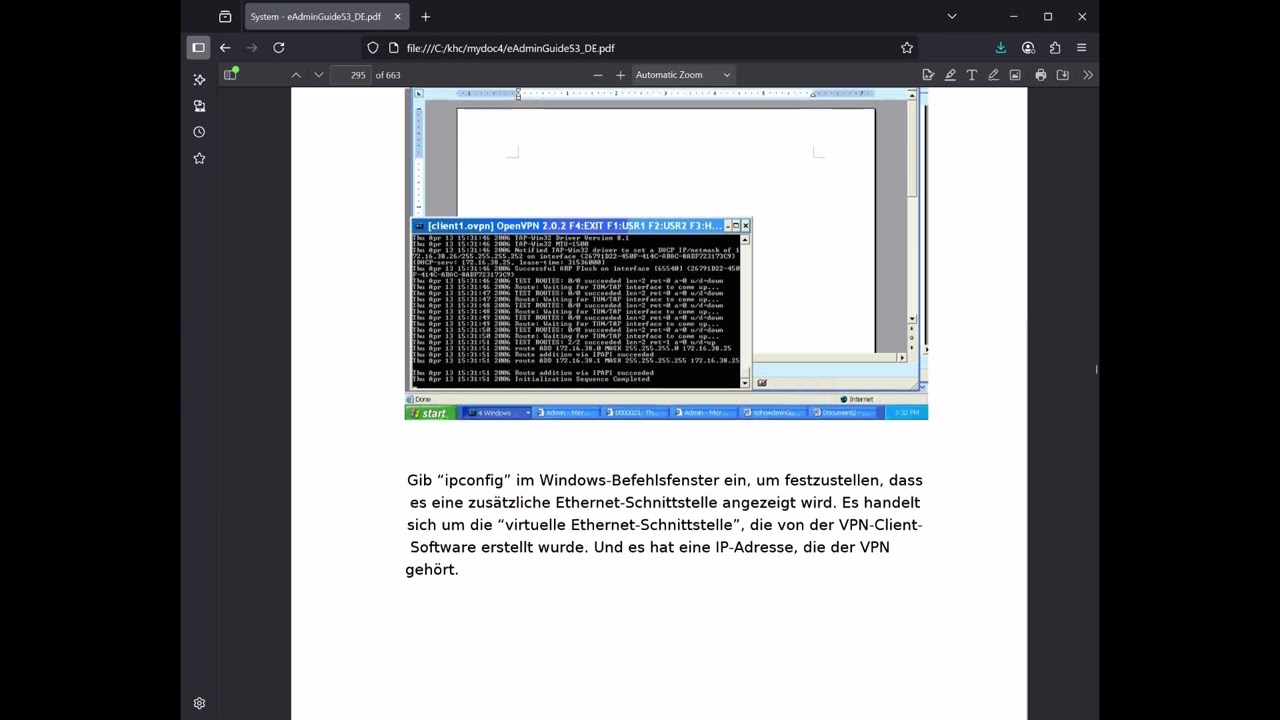Show synced tabs in the sidebar

pos(199,105)
